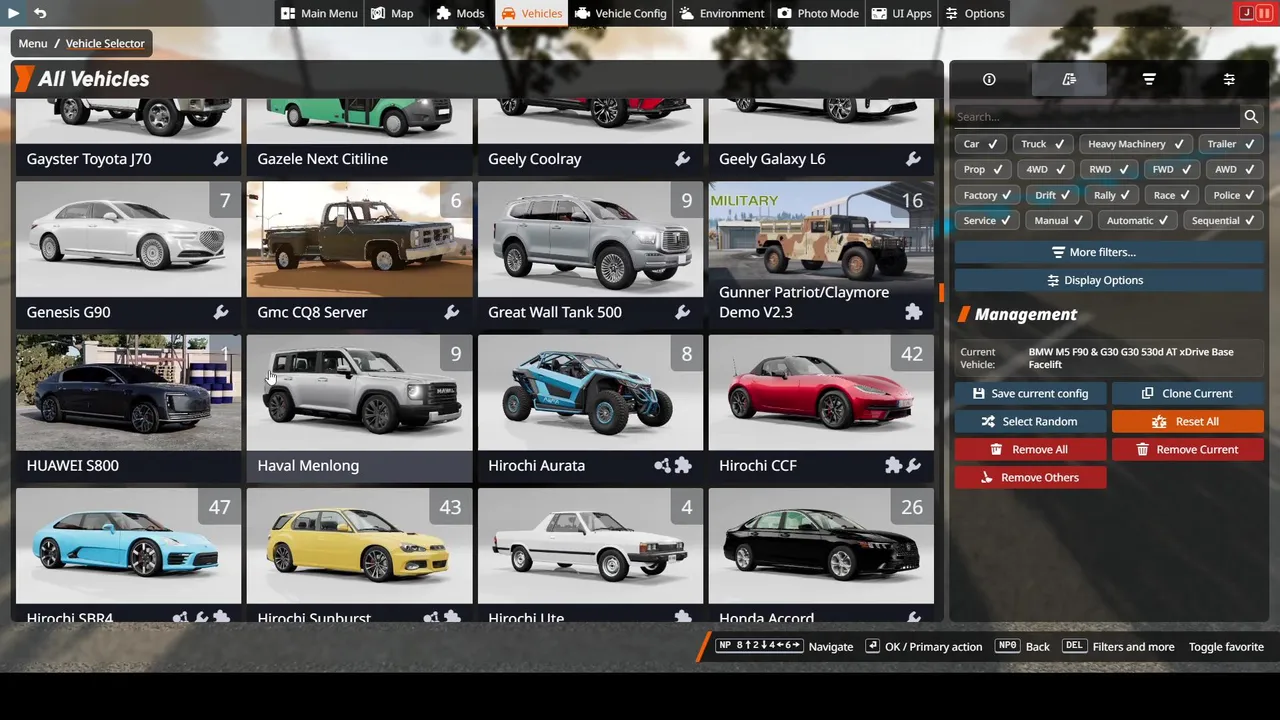This screenshot has height=720, width=1280.
Task: Go to Menu in the breadcrumb
Action: pos(33,43)
